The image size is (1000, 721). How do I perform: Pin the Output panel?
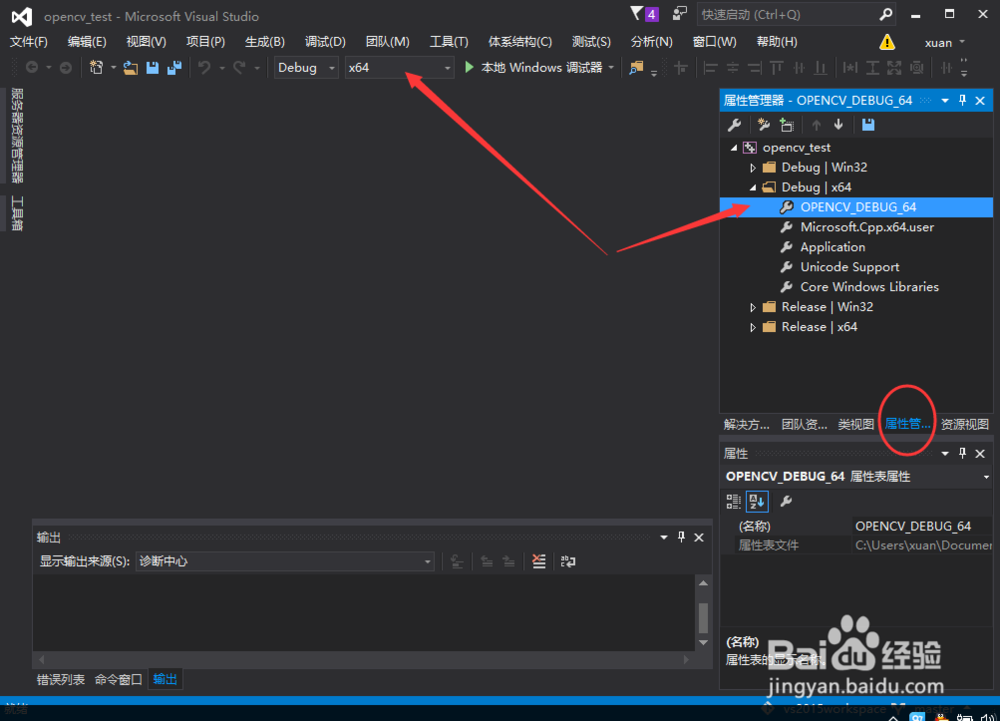[681, 537]
